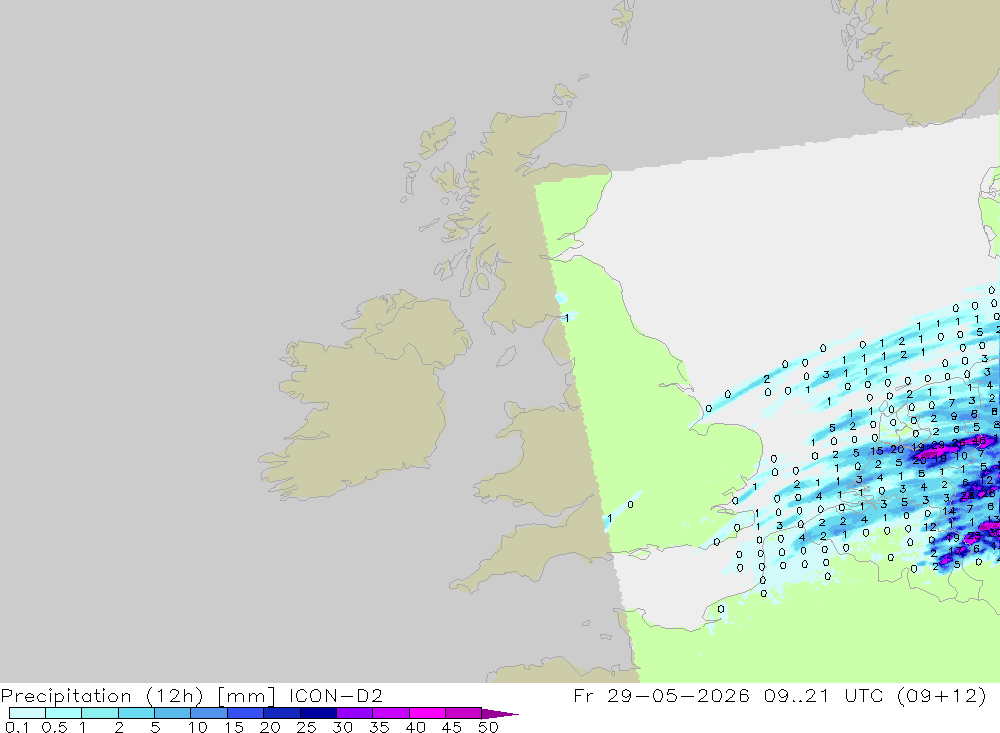The height and width of the screenshot is (733, 1000).
Task: Click the "35" legend label
Action: pos(379,727)
